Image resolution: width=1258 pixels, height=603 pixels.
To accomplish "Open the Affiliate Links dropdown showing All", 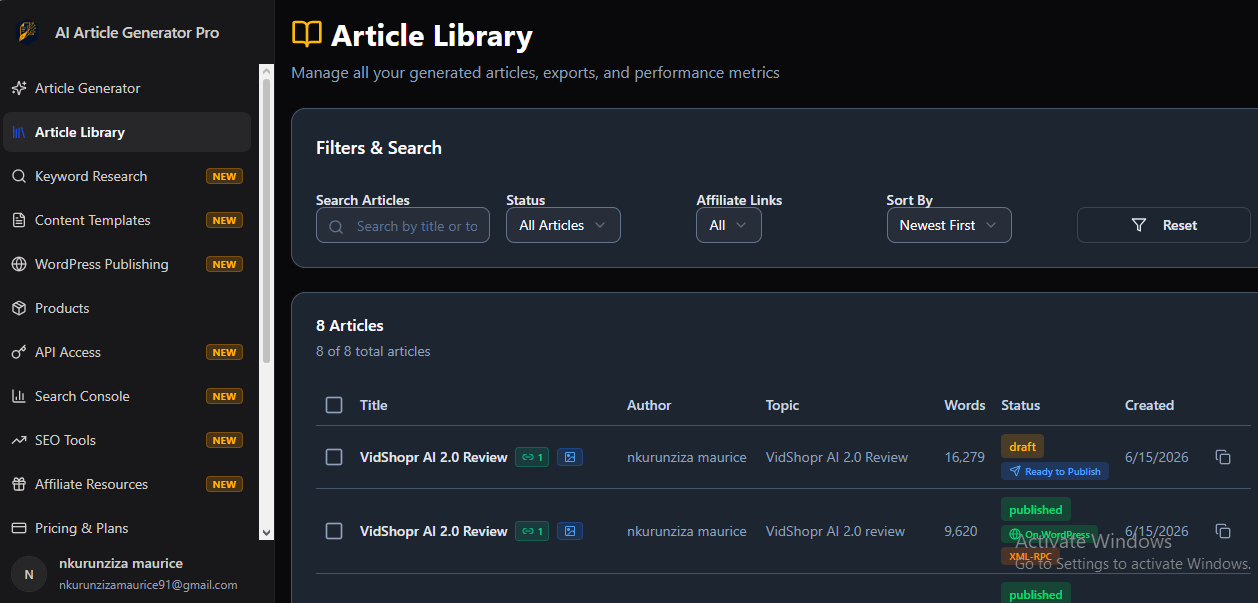I will coord(729,225).
